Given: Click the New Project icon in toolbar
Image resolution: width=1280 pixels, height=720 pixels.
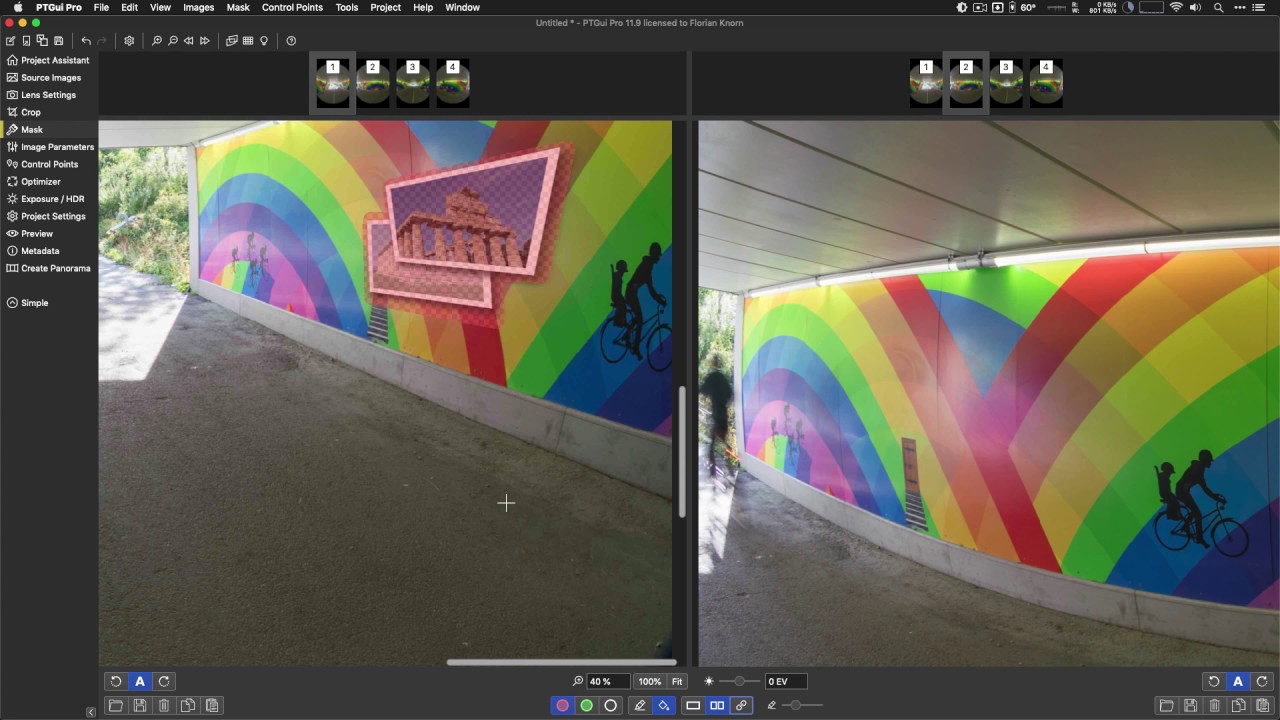Looking at the screenshot, I should (x=11, y=41).
